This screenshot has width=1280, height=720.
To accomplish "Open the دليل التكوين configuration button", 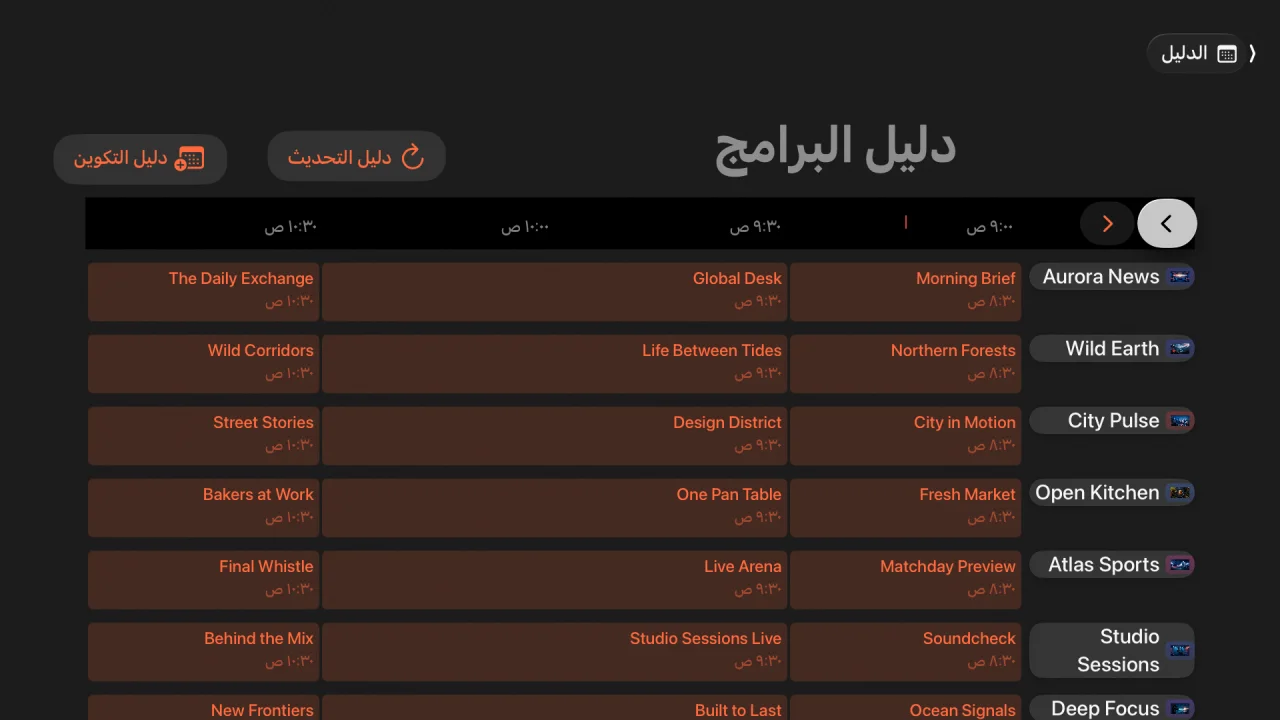I will coord(140,159).
